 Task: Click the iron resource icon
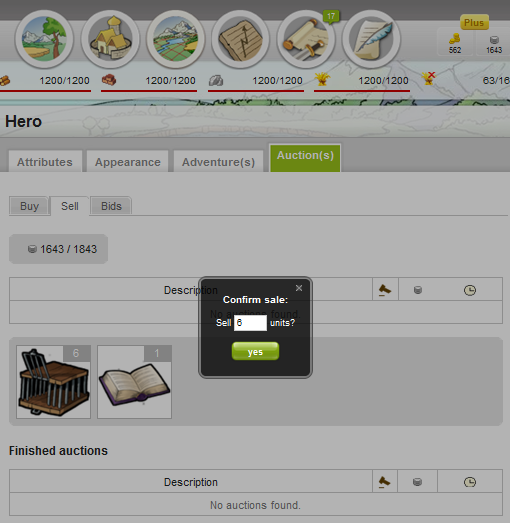click(x=216, y=80)
